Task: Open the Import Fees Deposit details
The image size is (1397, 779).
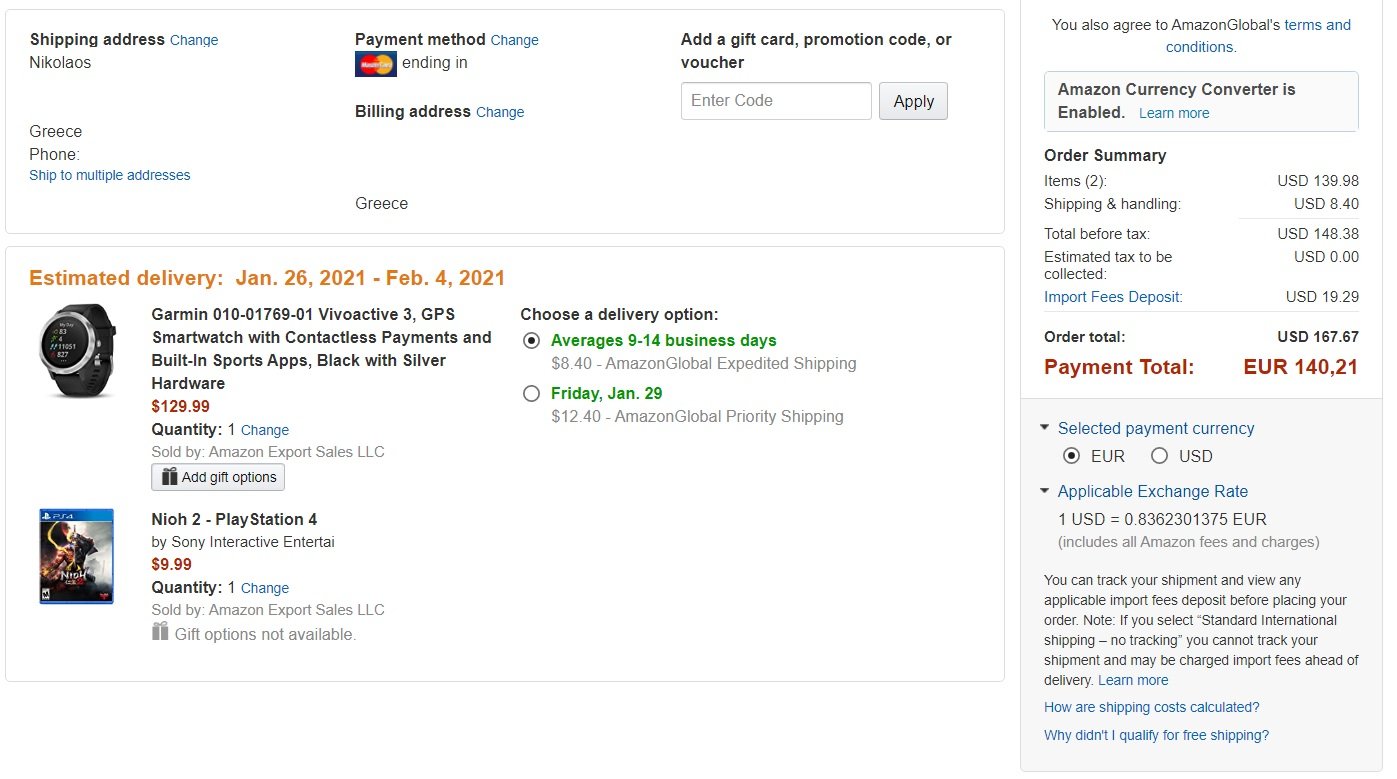Action: (x=1113, y=297)
